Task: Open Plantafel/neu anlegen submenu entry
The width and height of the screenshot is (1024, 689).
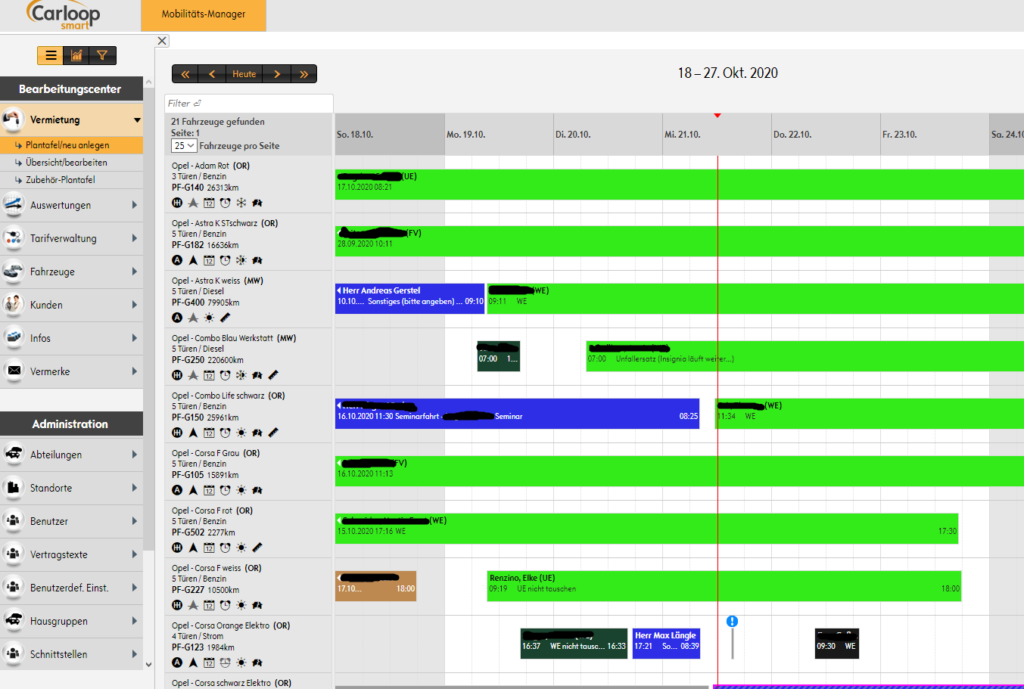Action: click(x=71, y=145)
